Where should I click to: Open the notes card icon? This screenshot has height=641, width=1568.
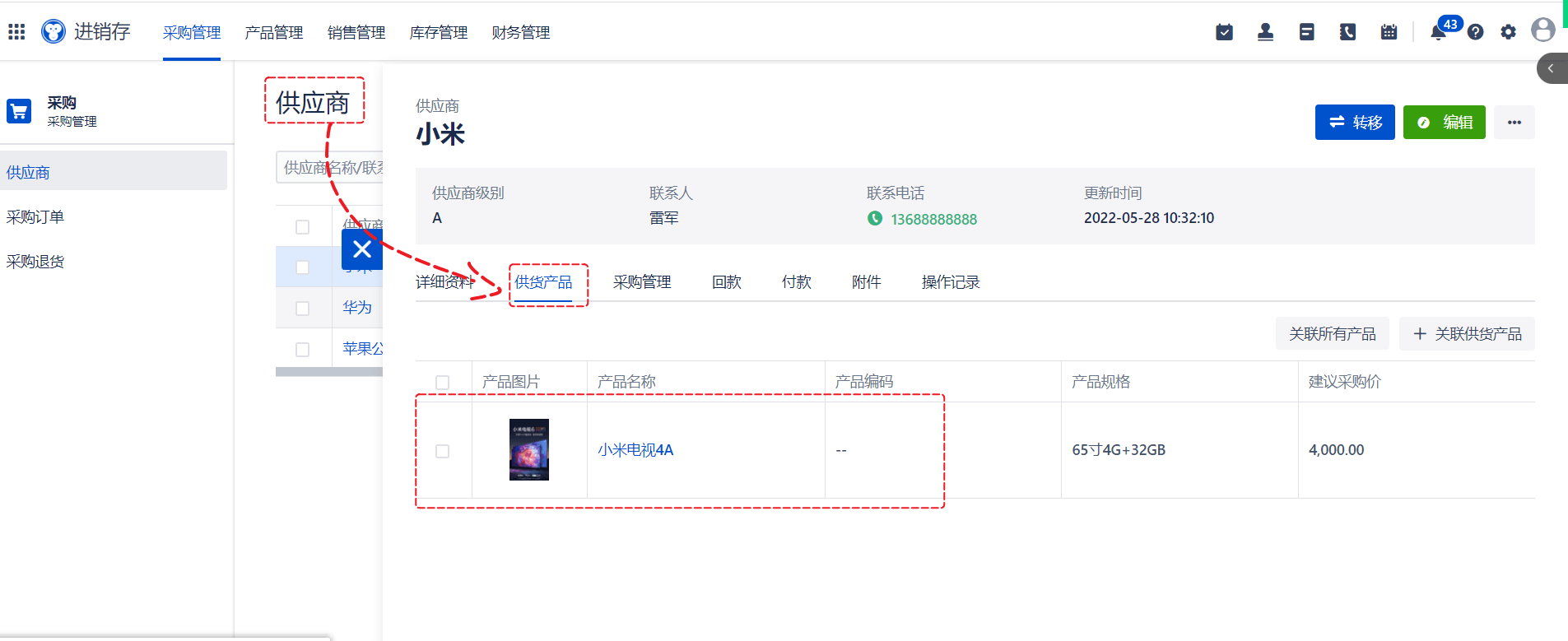1307,32
